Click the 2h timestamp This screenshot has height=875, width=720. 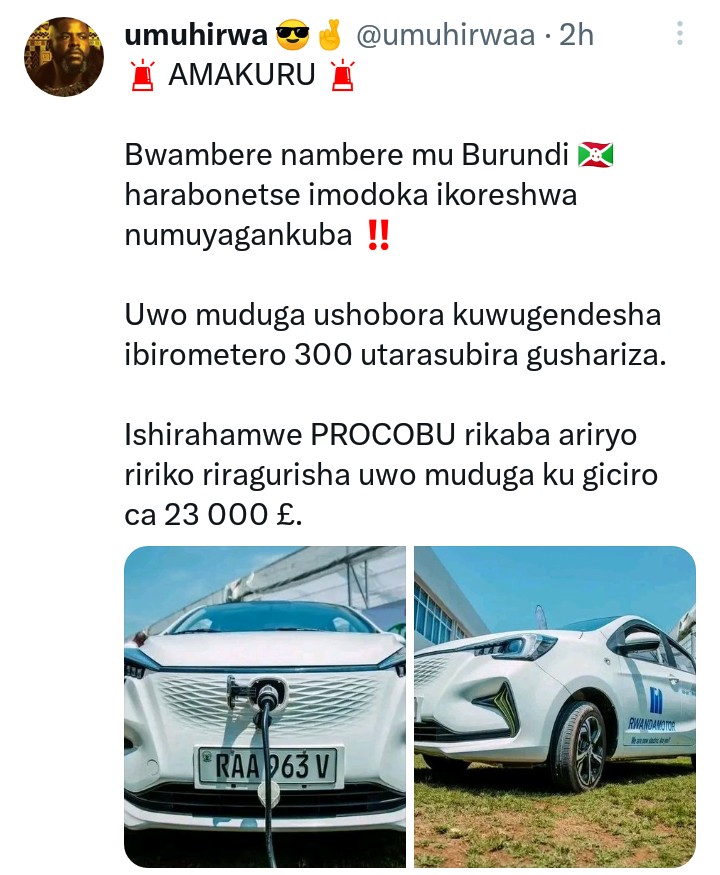click(x=576, y=35)
